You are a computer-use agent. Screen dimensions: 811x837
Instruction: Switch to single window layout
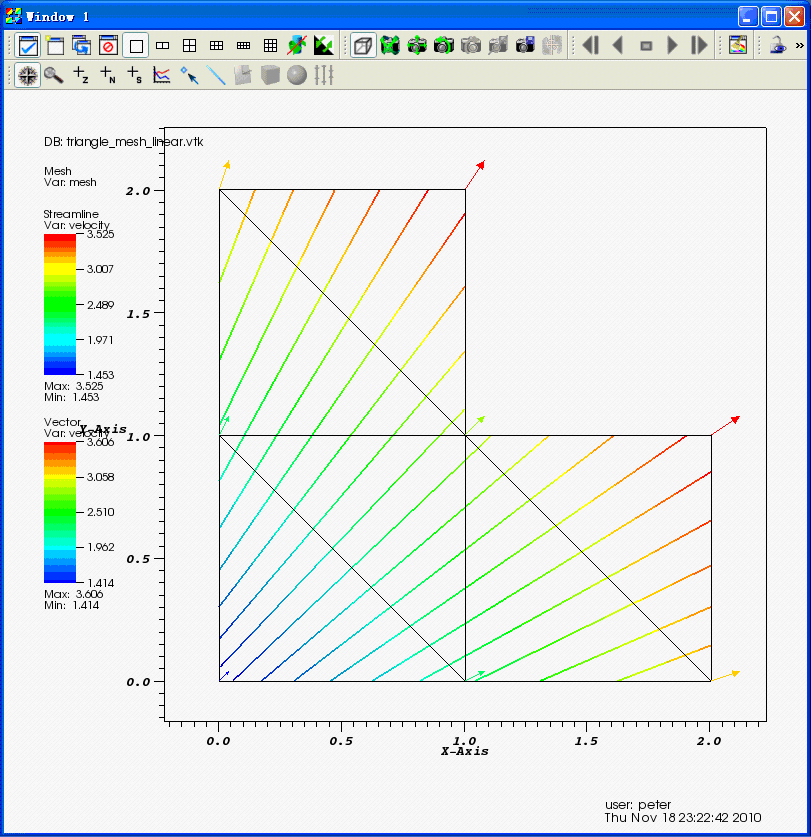point(135,45)
